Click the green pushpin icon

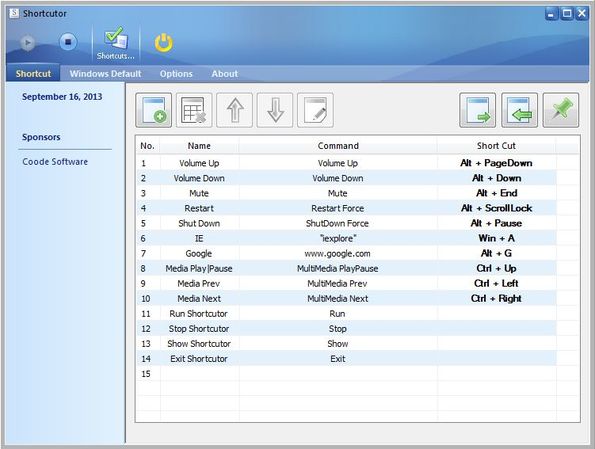(561, 110)
